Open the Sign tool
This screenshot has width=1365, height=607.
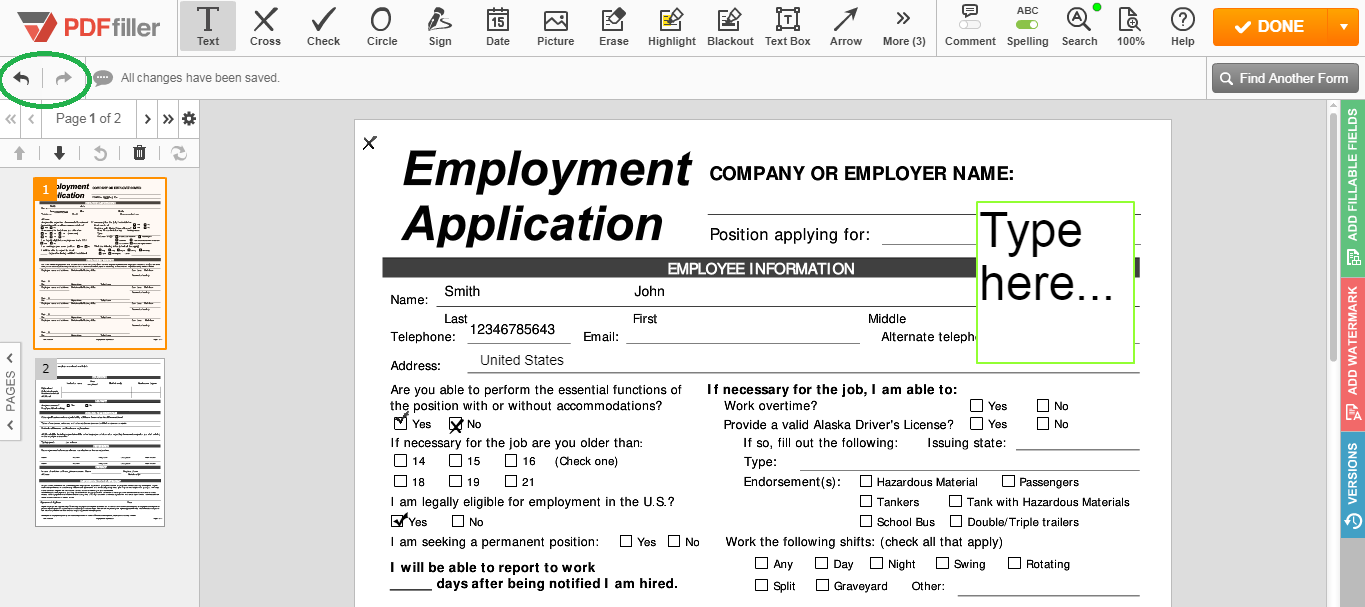(x=439, y=27)
